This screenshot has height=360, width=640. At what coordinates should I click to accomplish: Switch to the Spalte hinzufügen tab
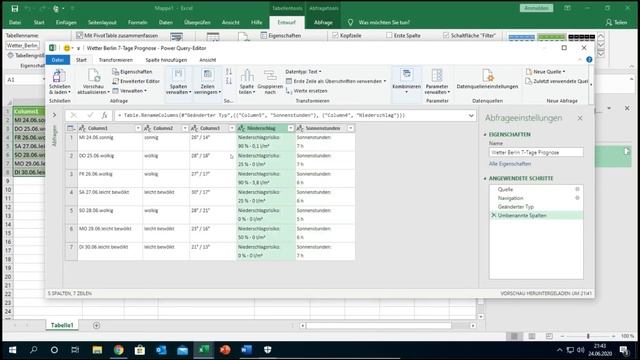[166, 60]
